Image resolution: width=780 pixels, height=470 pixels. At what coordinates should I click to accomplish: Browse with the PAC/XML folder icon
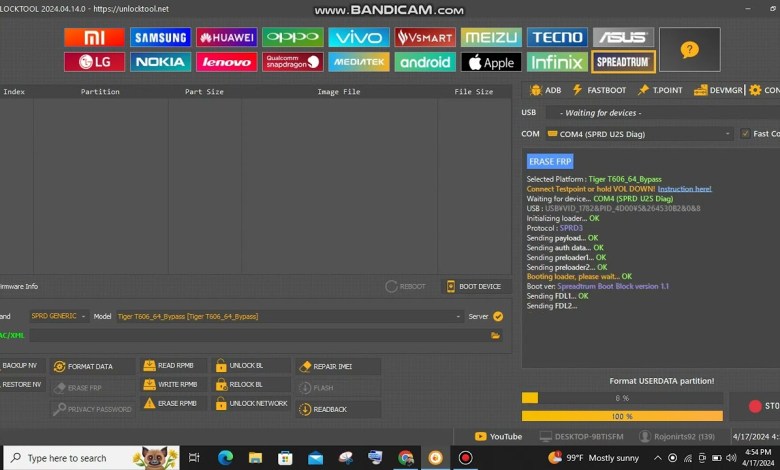tap(495, 336)
